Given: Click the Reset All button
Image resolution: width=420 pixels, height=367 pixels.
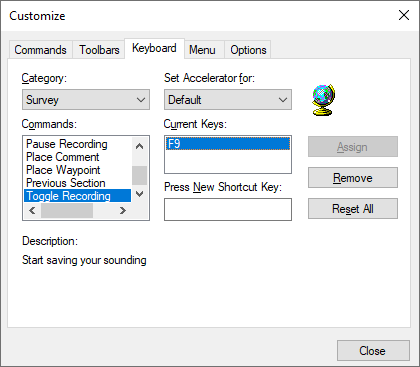Looking at the screenshot, I should [x=353, y=209].
